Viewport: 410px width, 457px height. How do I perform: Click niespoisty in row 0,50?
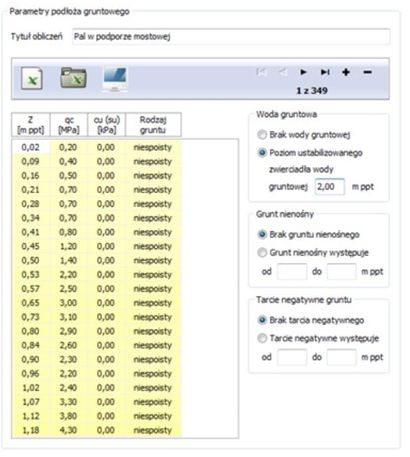coord(153,260)
